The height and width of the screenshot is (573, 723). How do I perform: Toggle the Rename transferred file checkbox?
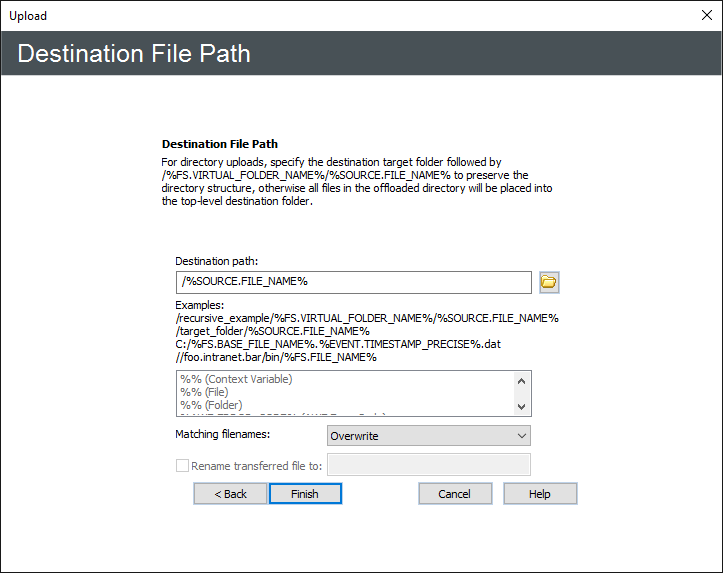tap(182, 465)
